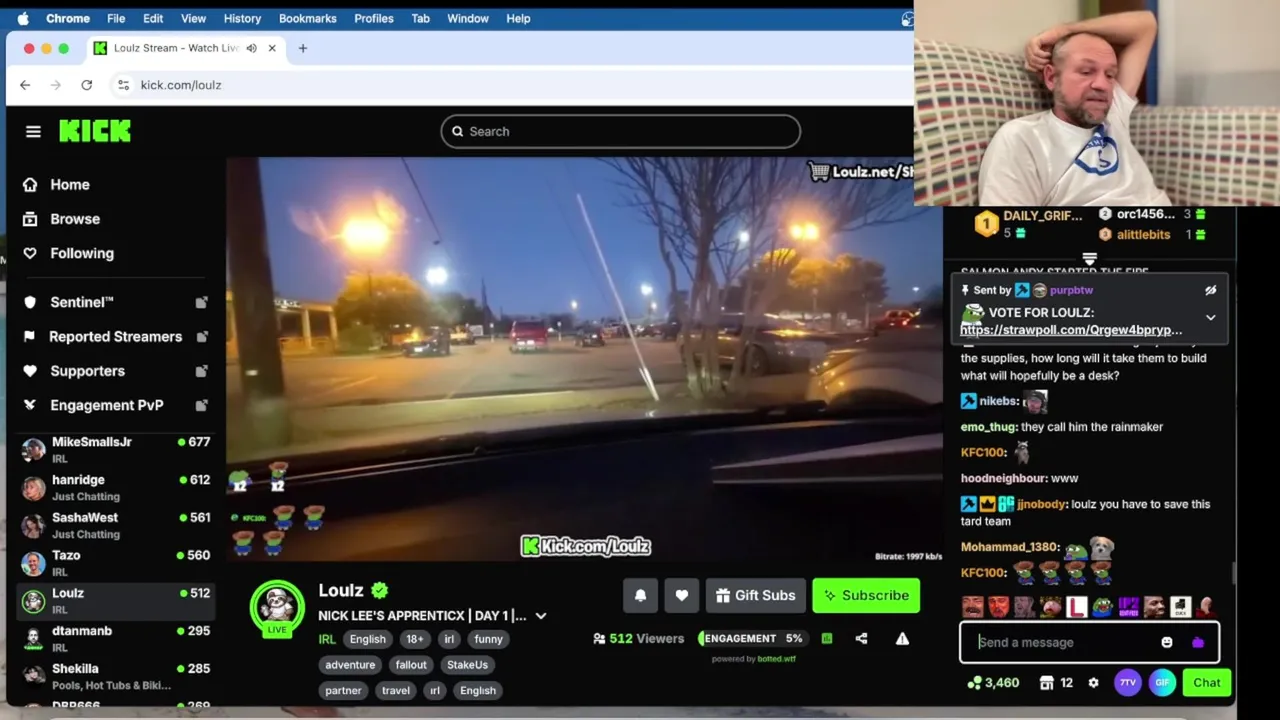This screenshot has width=1280, height=720.
Task: Open MikeSmallsJr channel in sidebar
Action: 116,450
